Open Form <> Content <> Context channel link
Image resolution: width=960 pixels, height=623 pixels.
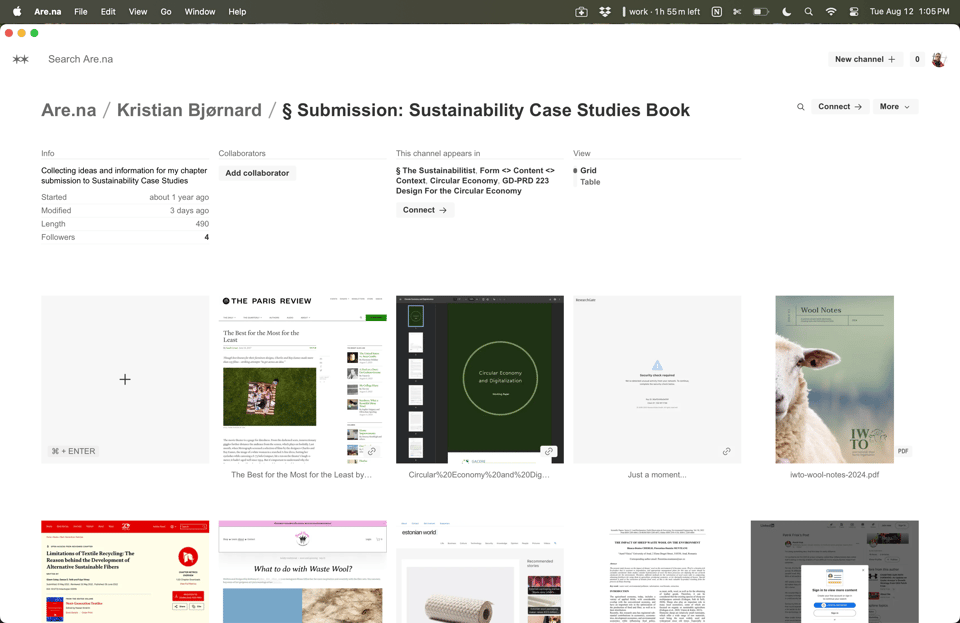click(x=475, y=176)
